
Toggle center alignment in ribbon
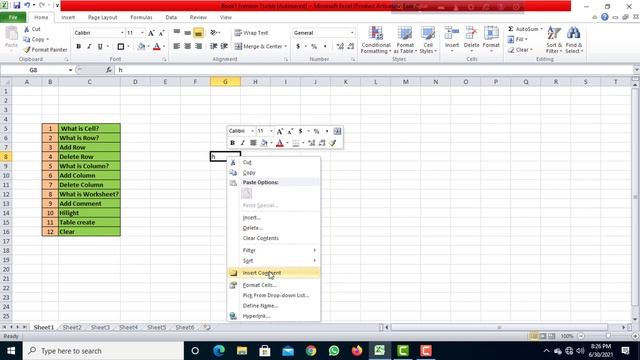click(x=187, y=47)
